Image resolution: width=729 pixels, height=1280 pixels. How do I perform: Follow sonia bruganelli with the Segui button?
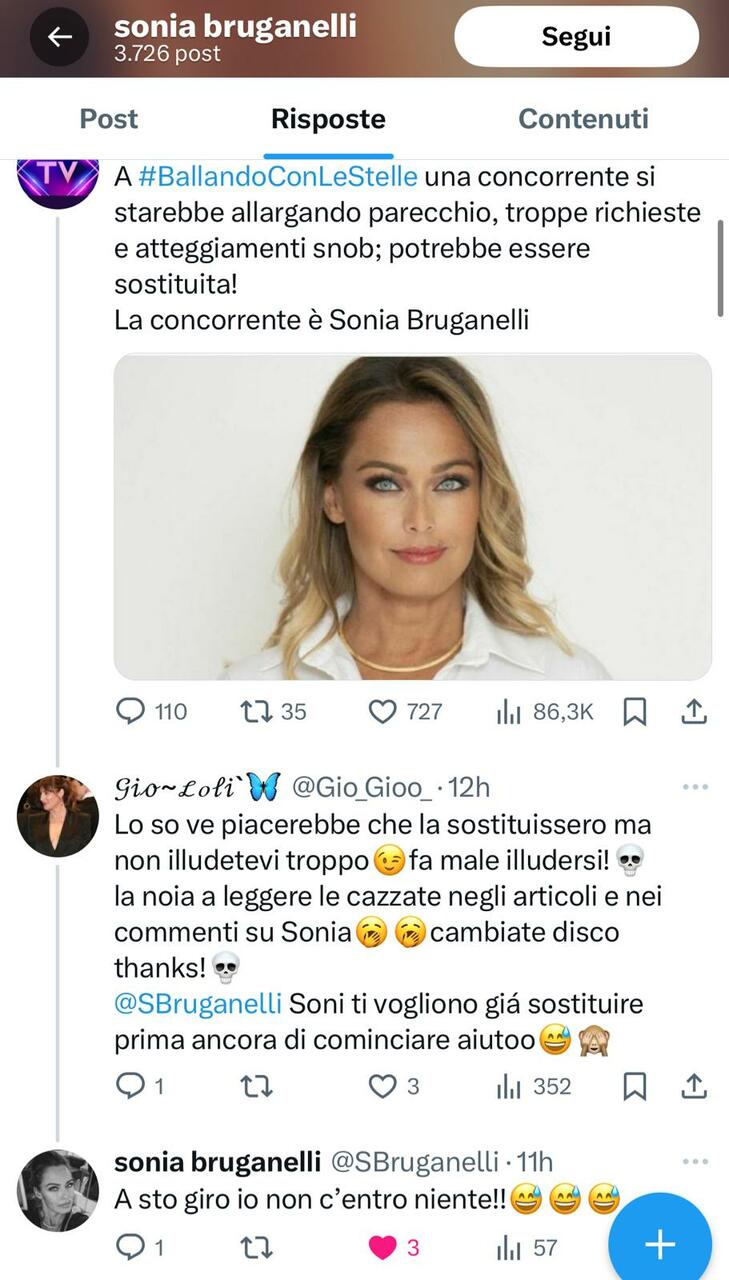tap(576, 37)
